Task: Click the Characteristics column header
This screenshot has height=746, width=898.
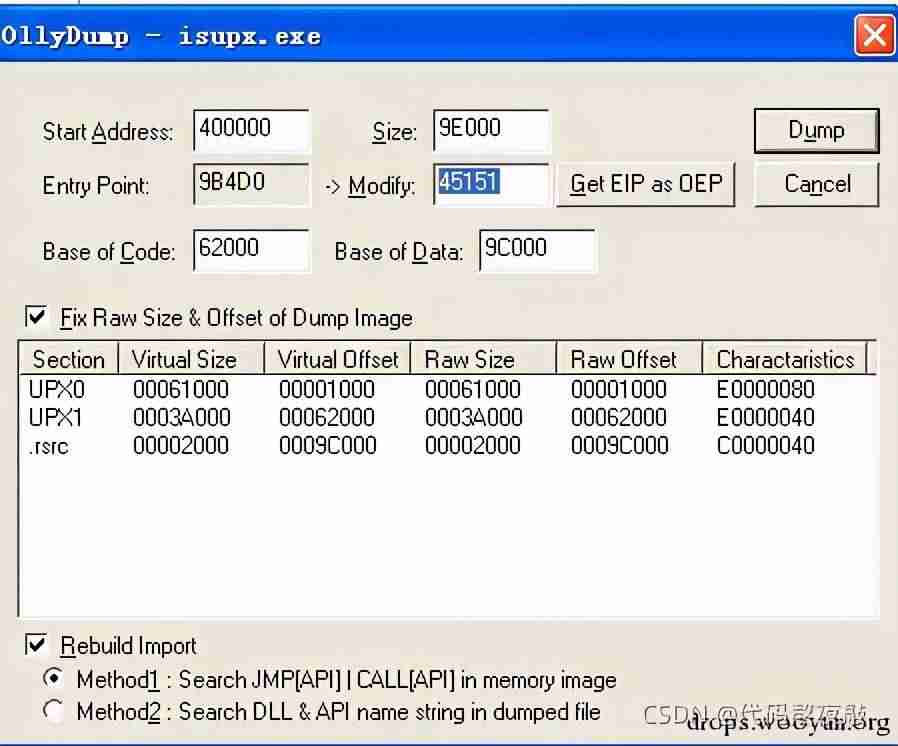Action: click(x=785, y=358)
